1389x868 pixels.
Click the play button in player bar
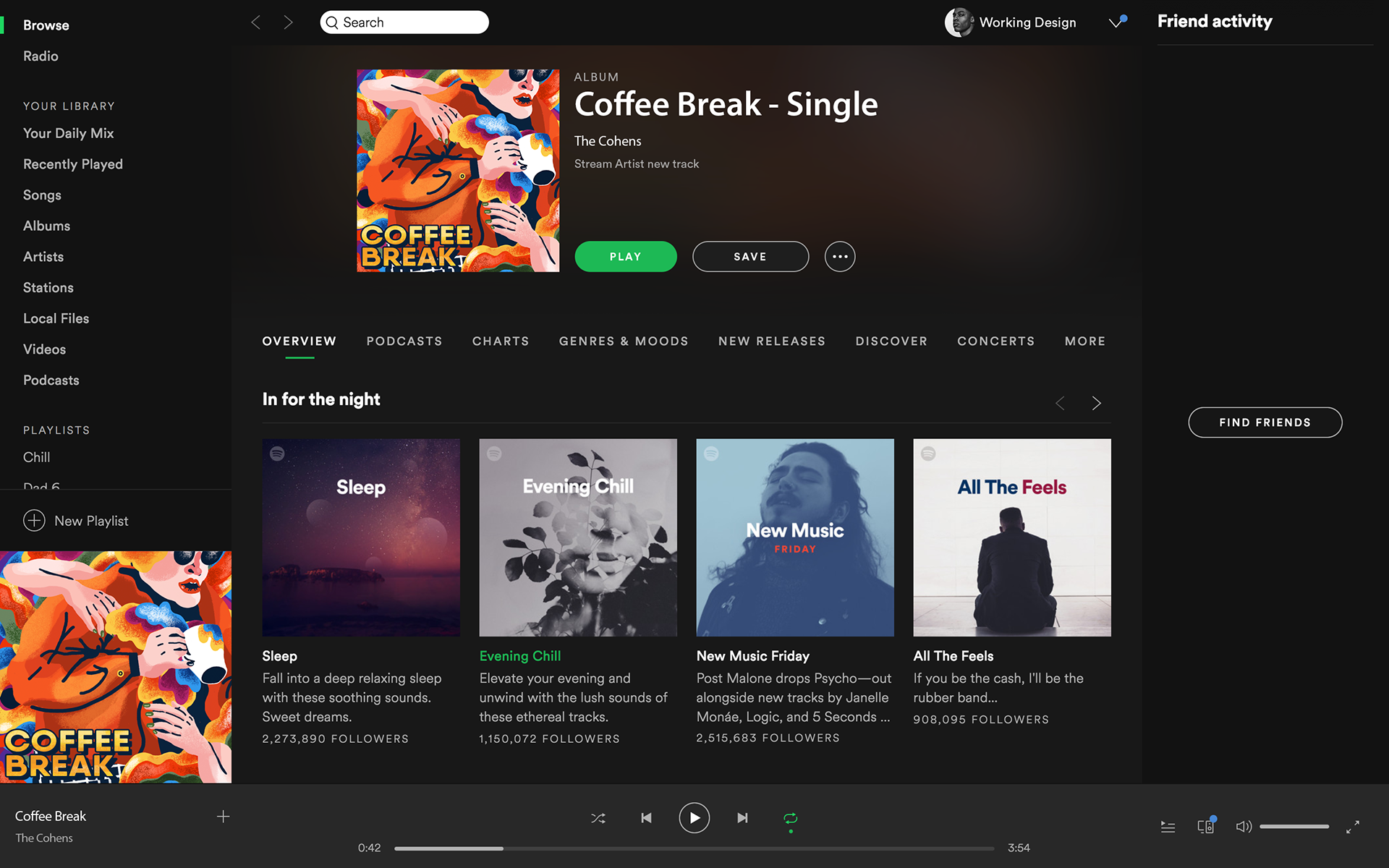694,818
